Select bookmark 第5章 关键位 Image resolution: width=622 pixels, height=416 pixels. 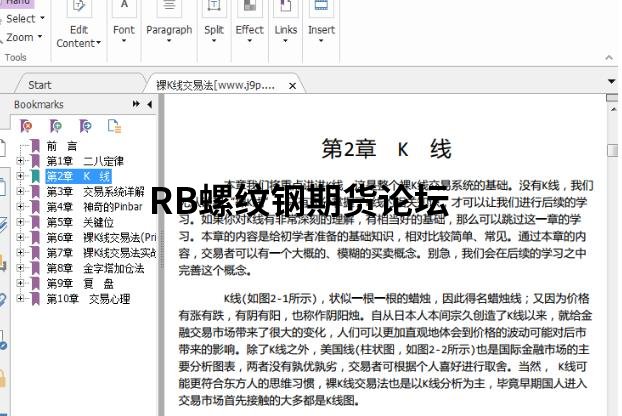80,222
